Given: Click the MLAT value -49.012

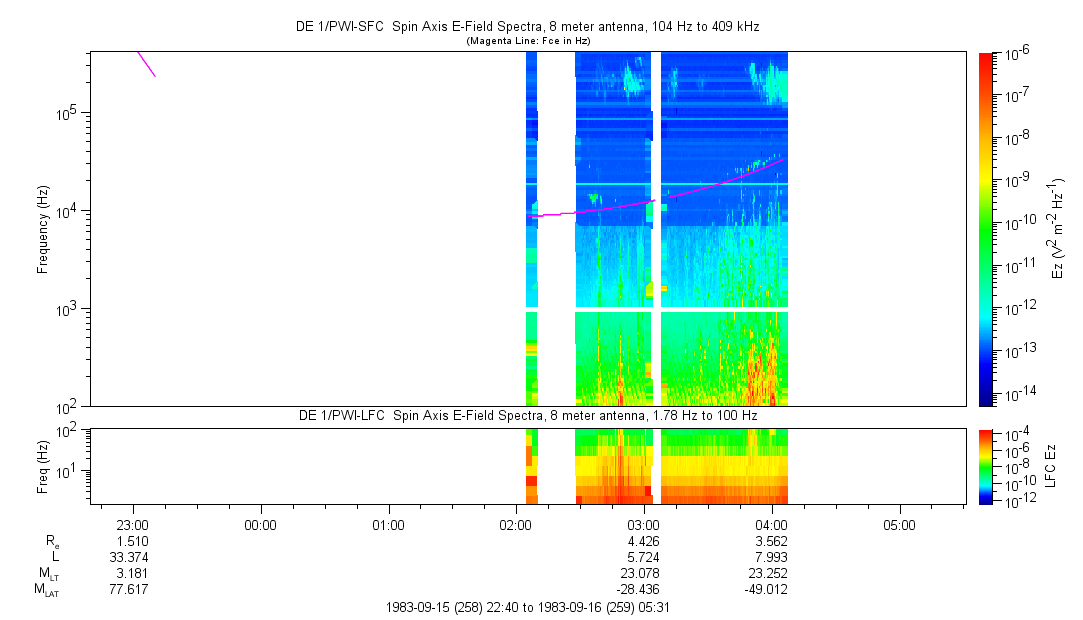Looking at the screenshot, I should 766,589.
